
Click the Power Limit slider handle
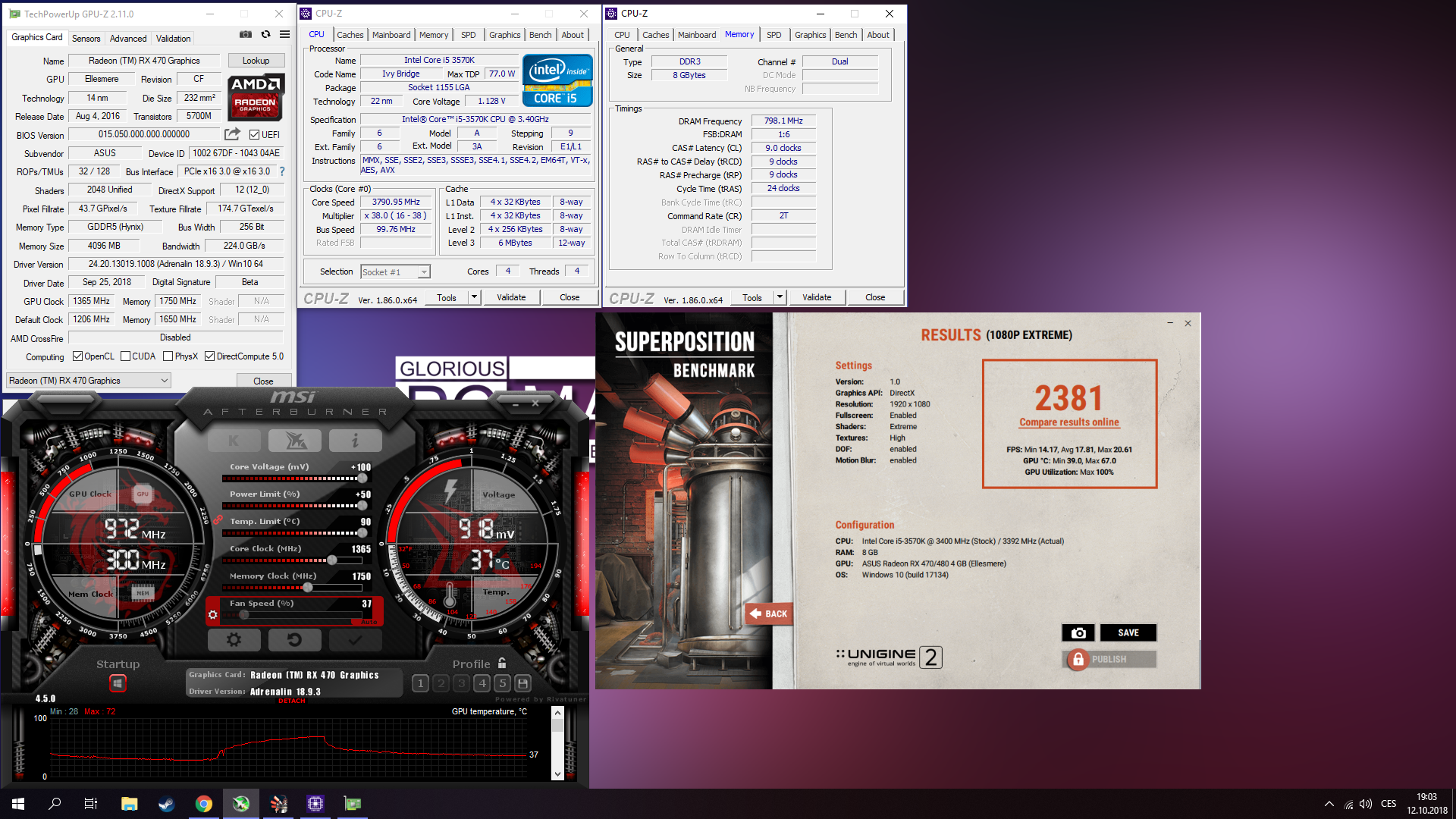click(362, 505)
